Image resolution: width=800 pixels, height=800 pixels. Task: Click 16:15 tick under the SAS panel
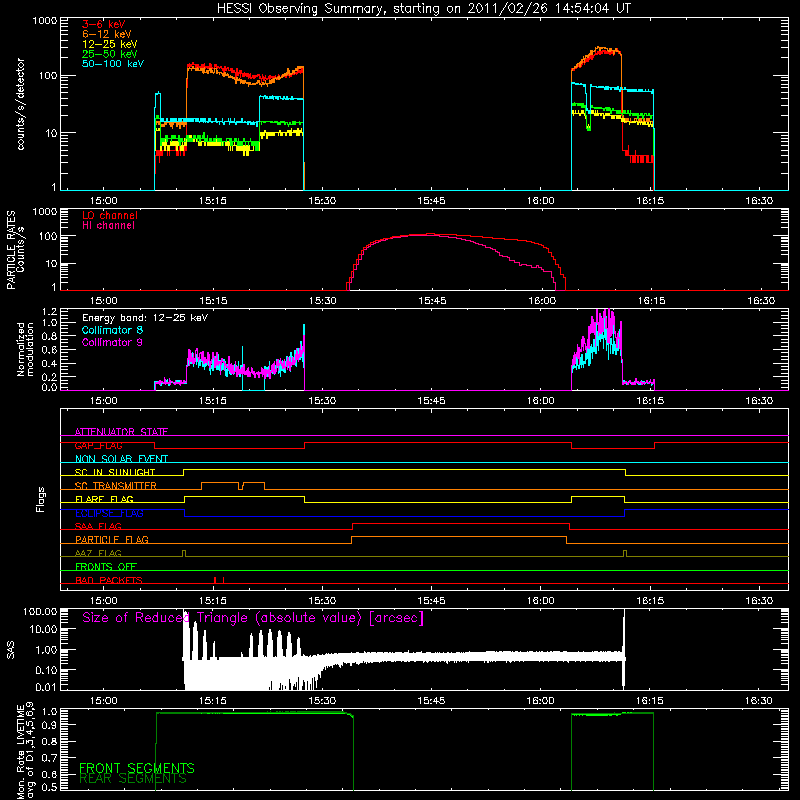[649, 701]
